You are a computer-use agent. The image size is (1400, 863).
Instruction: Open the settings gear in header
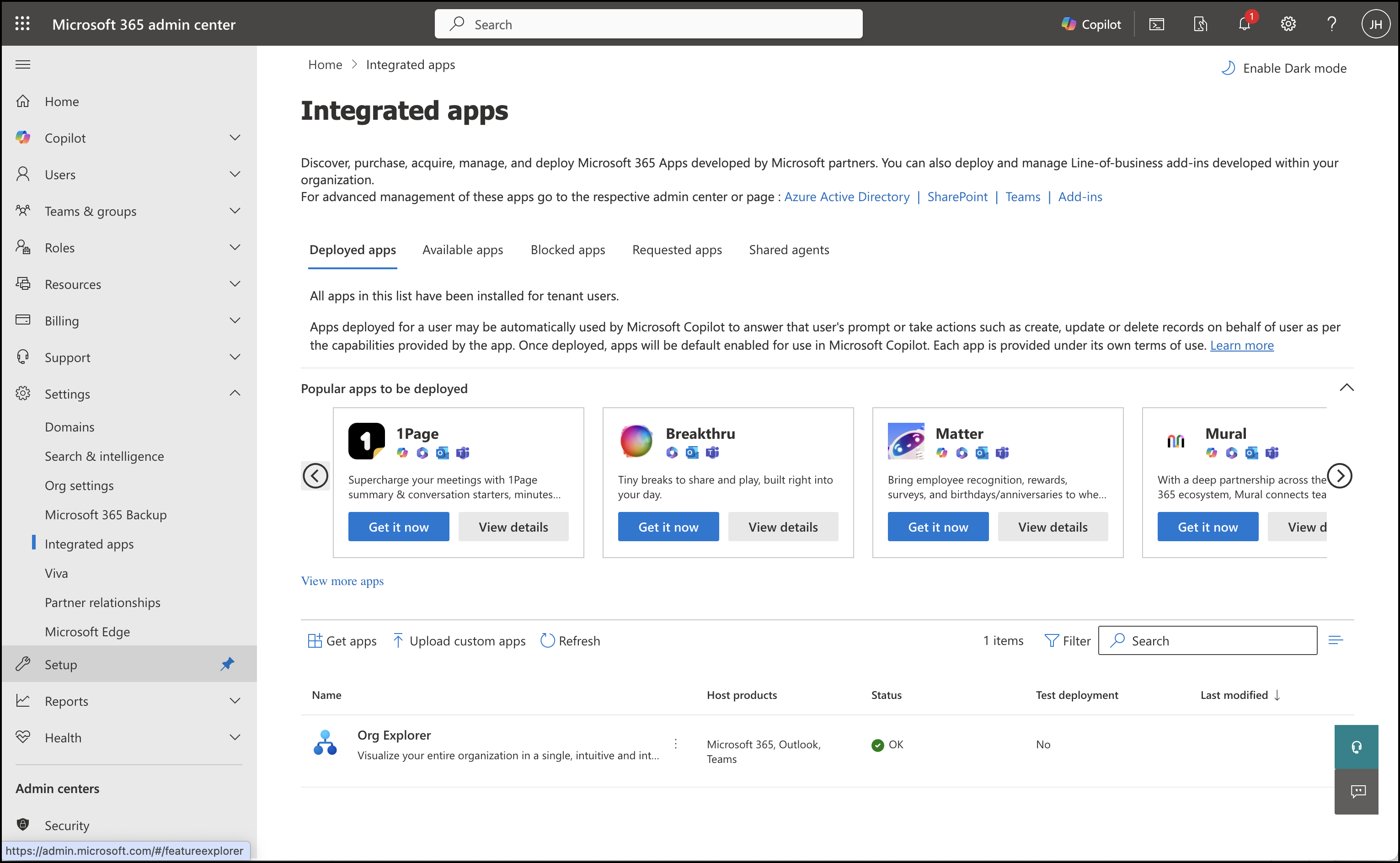click(x=1288, y=24)
